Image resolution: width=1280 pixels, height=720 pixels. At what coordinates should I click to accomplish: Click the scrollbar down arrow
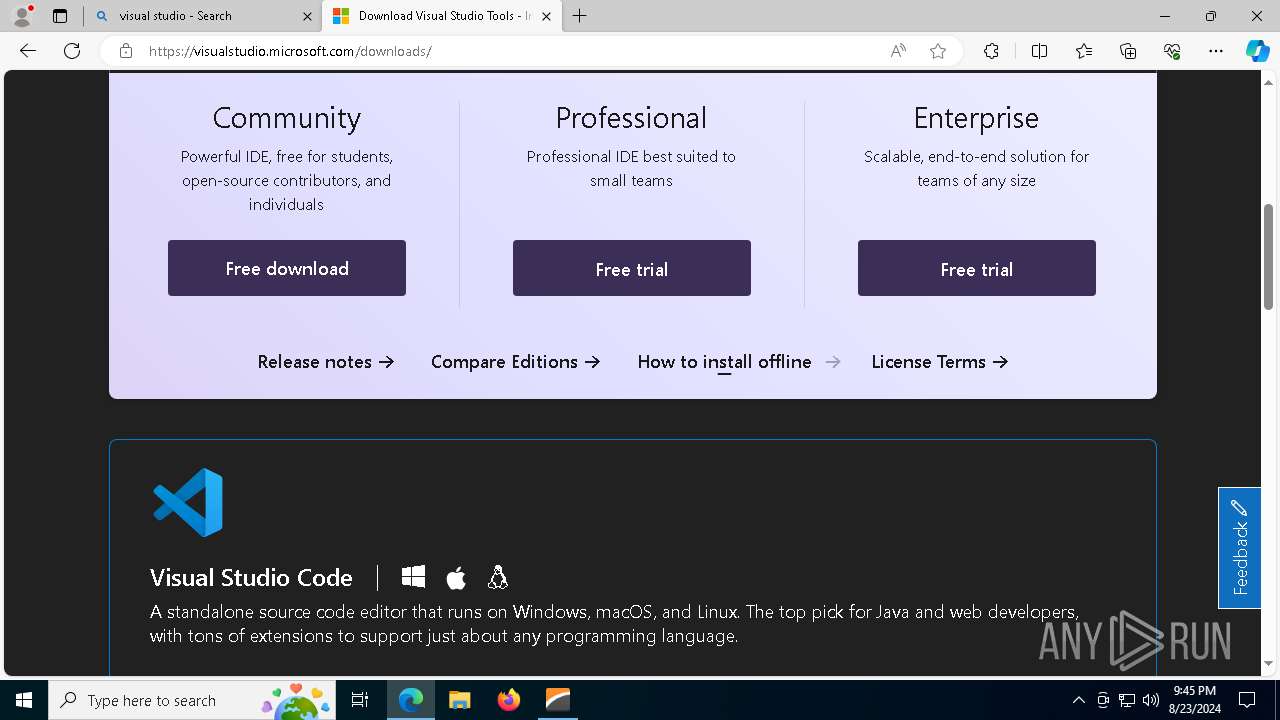[1269, 664]
